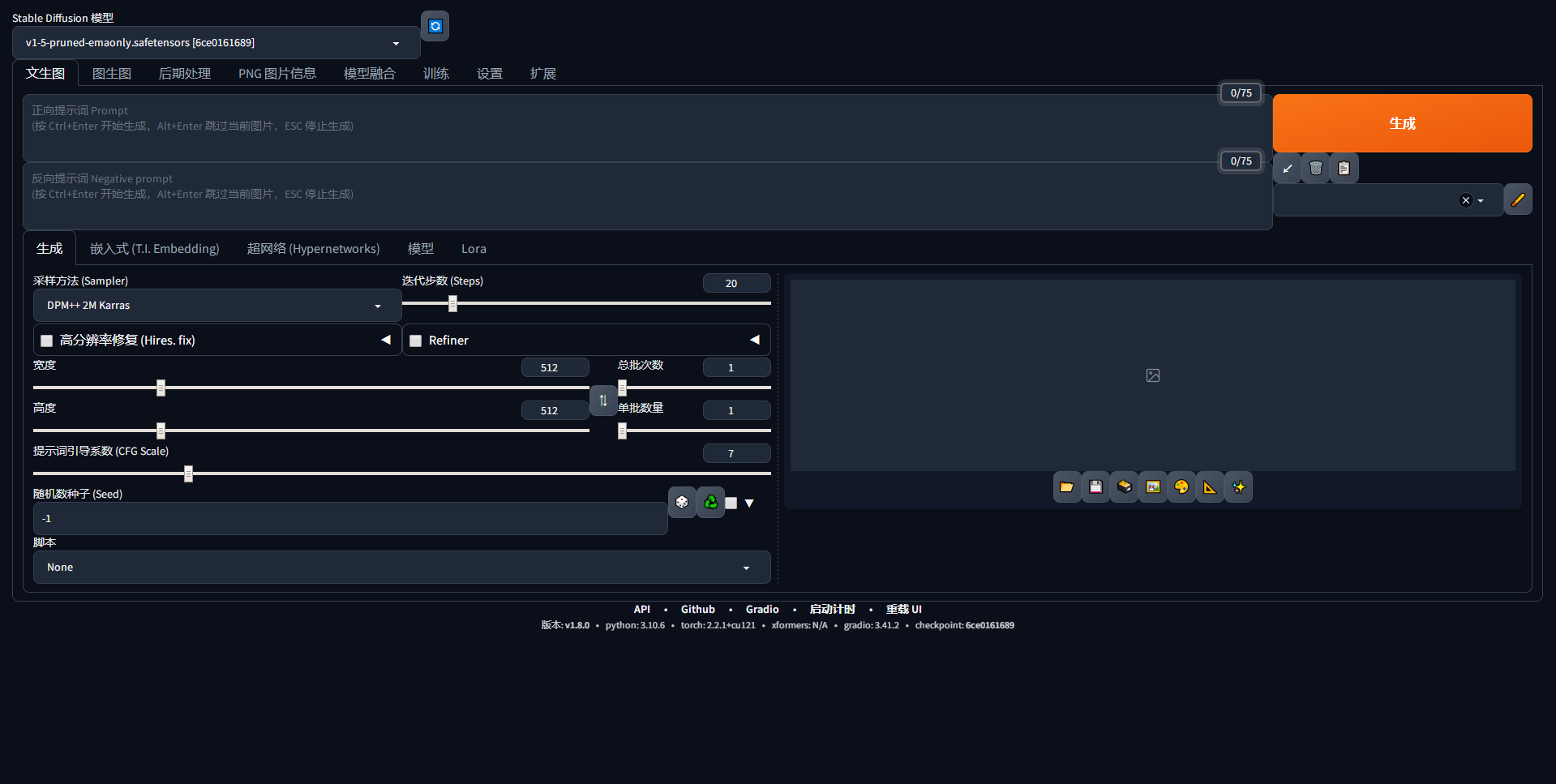Open the Sampler dropdown showing DPM++ 2M Karras
Screen dimensions: 1556x784
click(x=217, y=306)
